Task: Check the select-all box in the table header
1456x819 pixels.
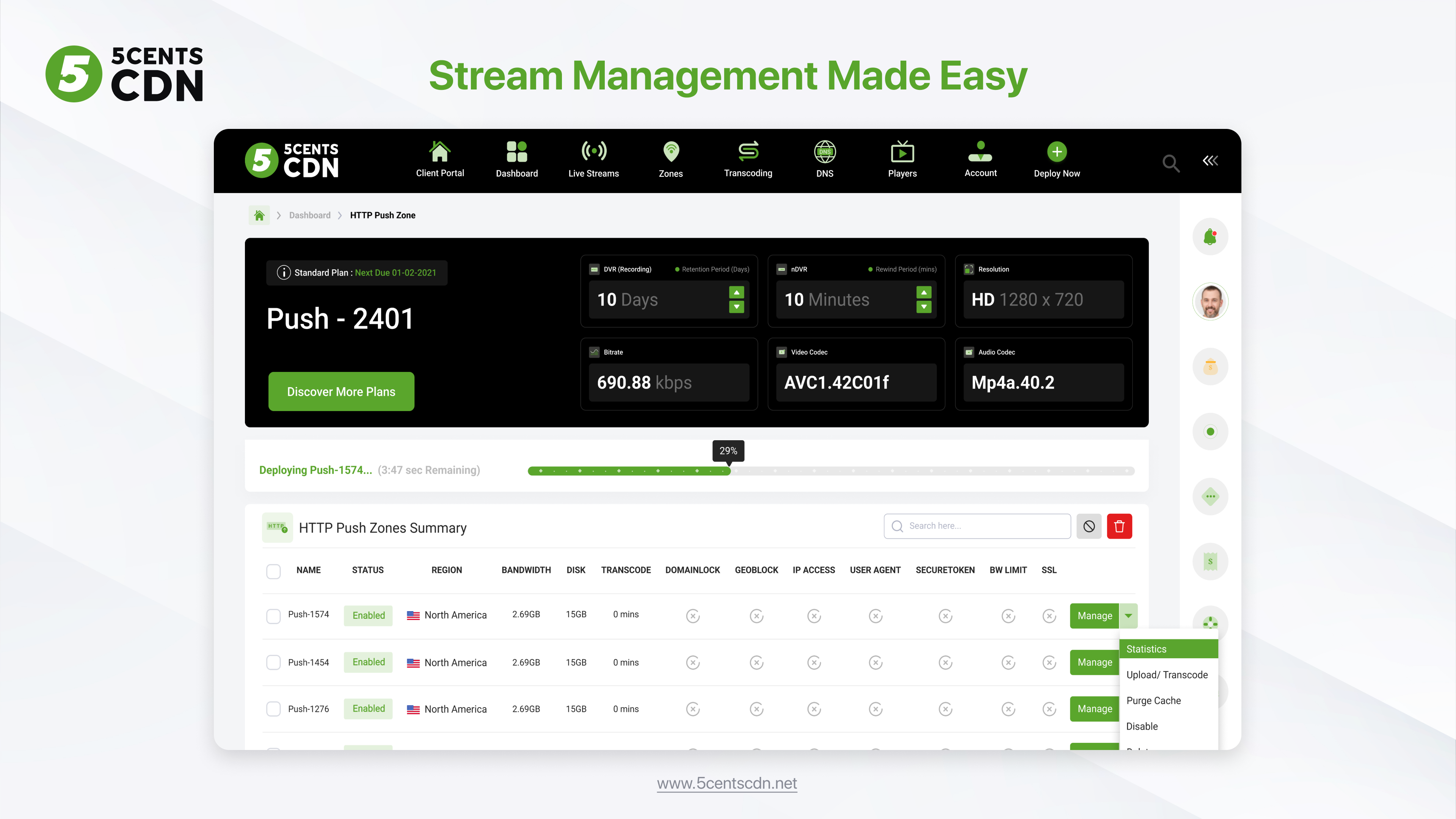Action: point(273,571)
